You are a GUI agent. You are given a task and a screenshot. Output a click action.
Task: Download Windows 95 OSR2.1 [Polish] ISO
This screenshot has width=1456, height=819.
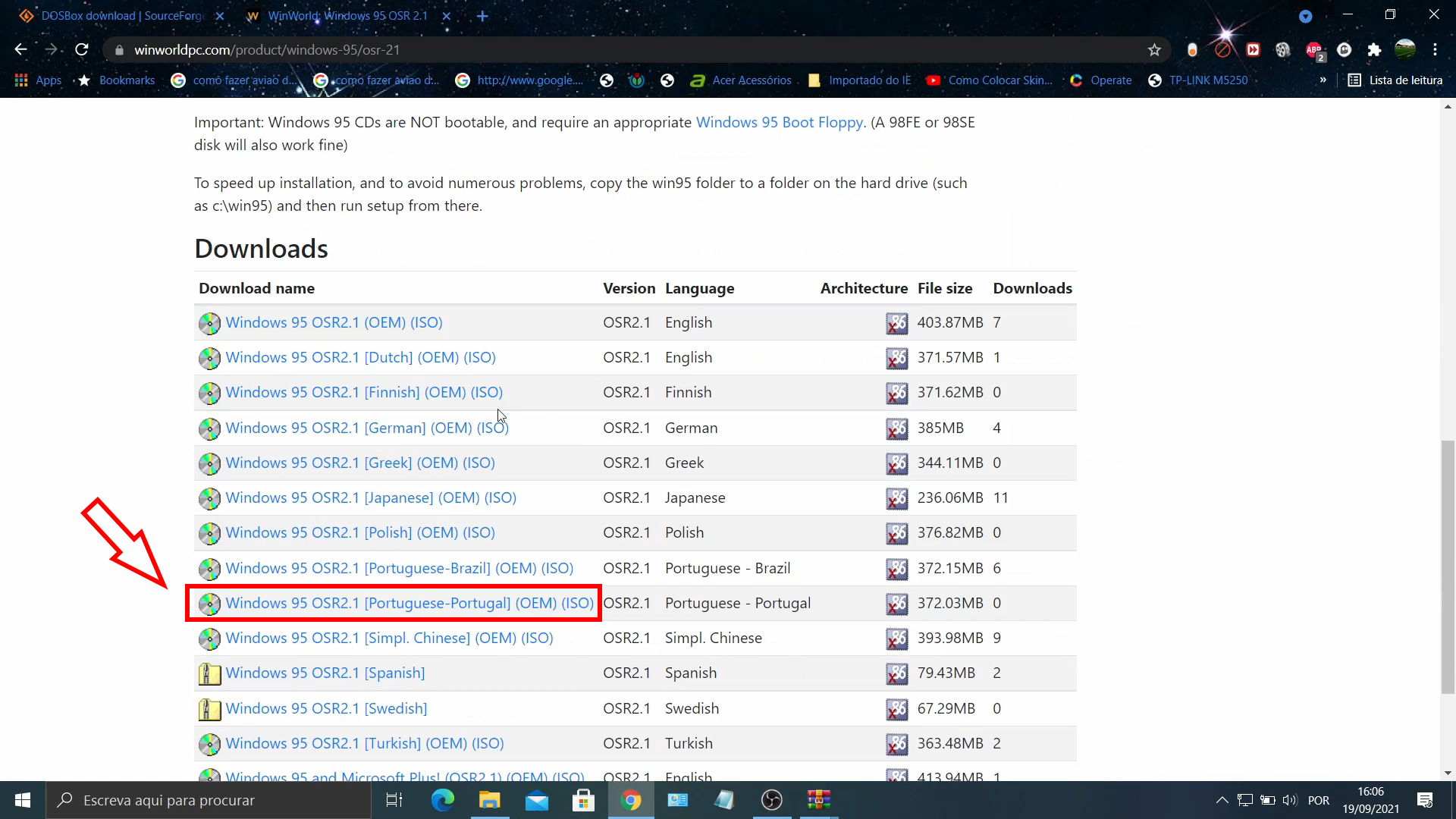(x=360, y=532)
